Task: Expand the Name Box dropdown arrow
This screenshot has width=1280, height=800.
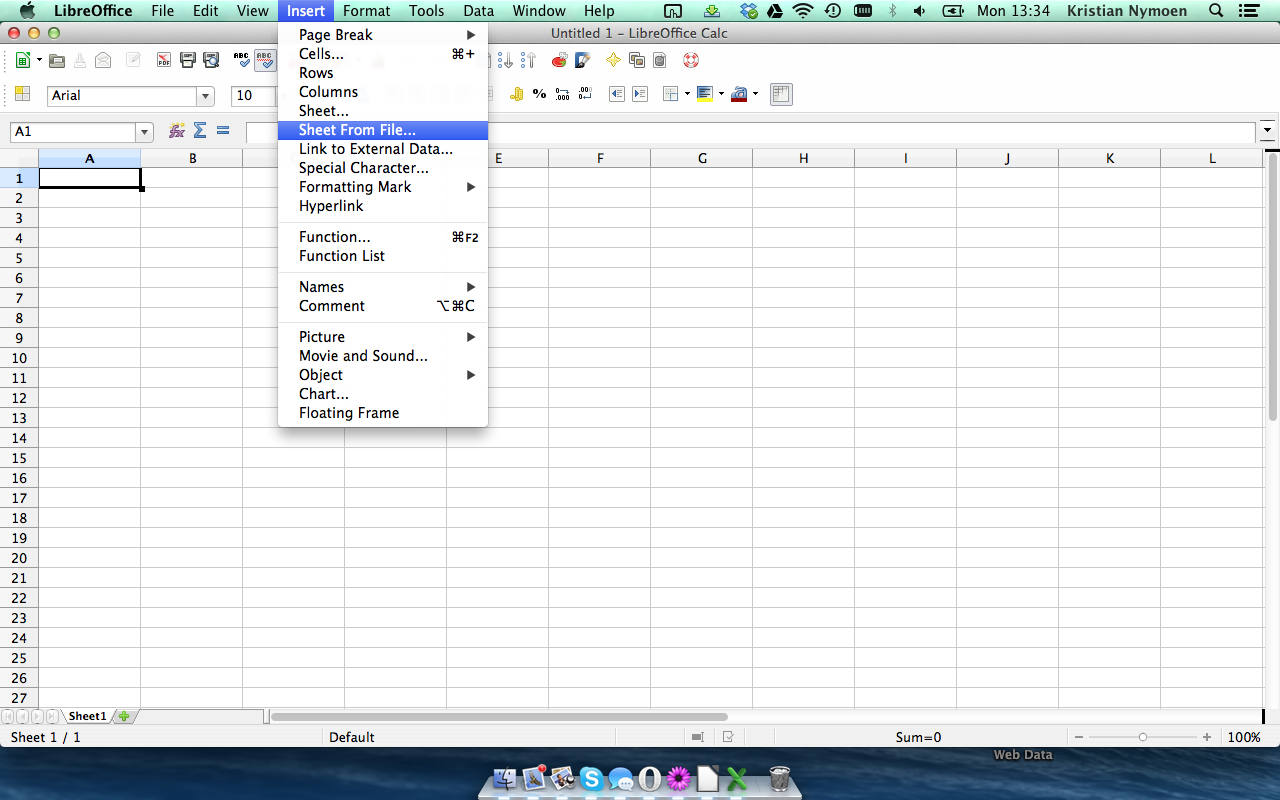Action: (144, 132)
